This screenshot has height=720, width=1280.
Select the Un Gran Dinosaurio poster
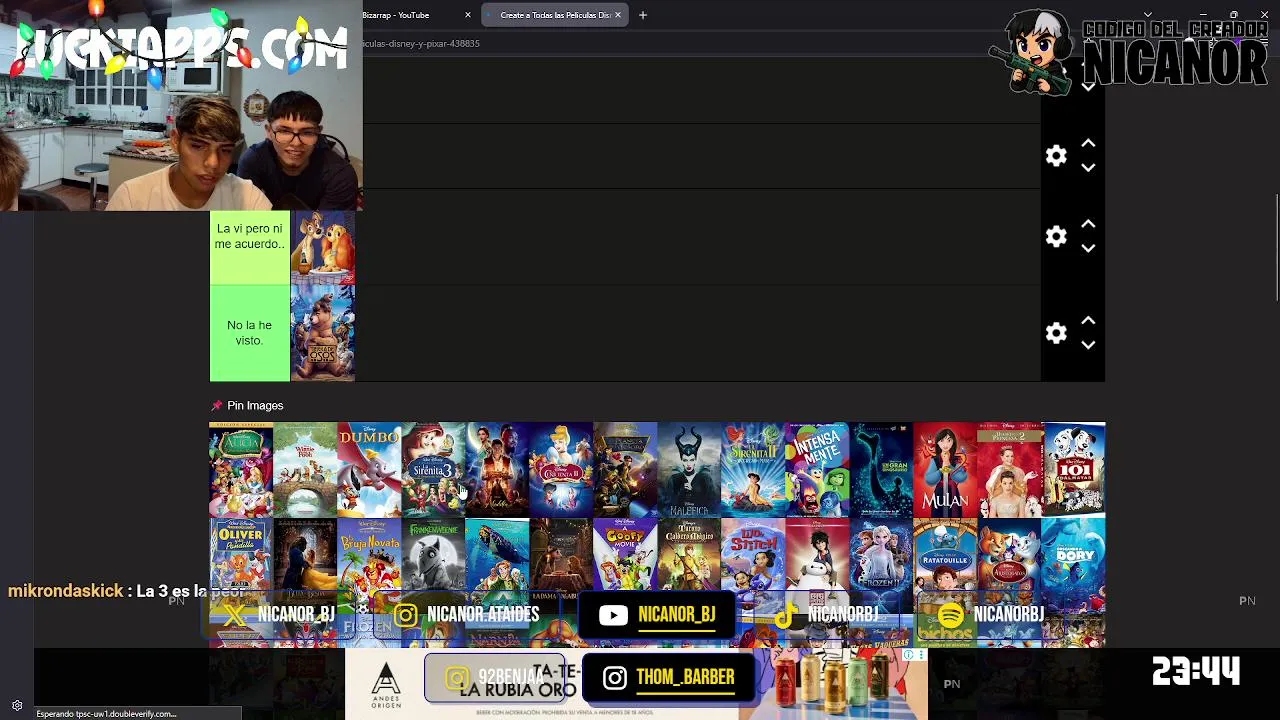881,469
